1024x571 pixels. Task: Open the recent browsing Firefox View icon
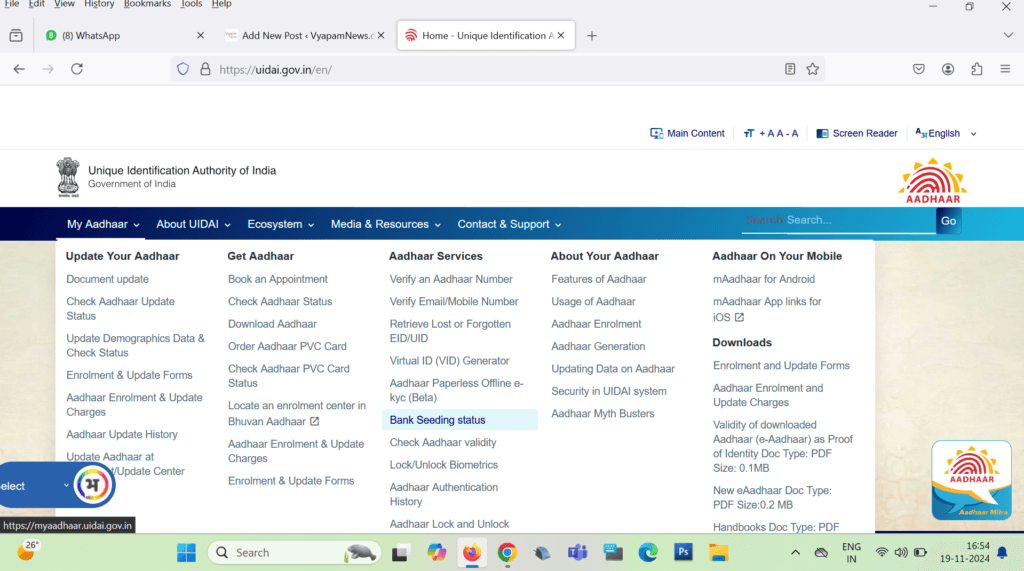16,35
